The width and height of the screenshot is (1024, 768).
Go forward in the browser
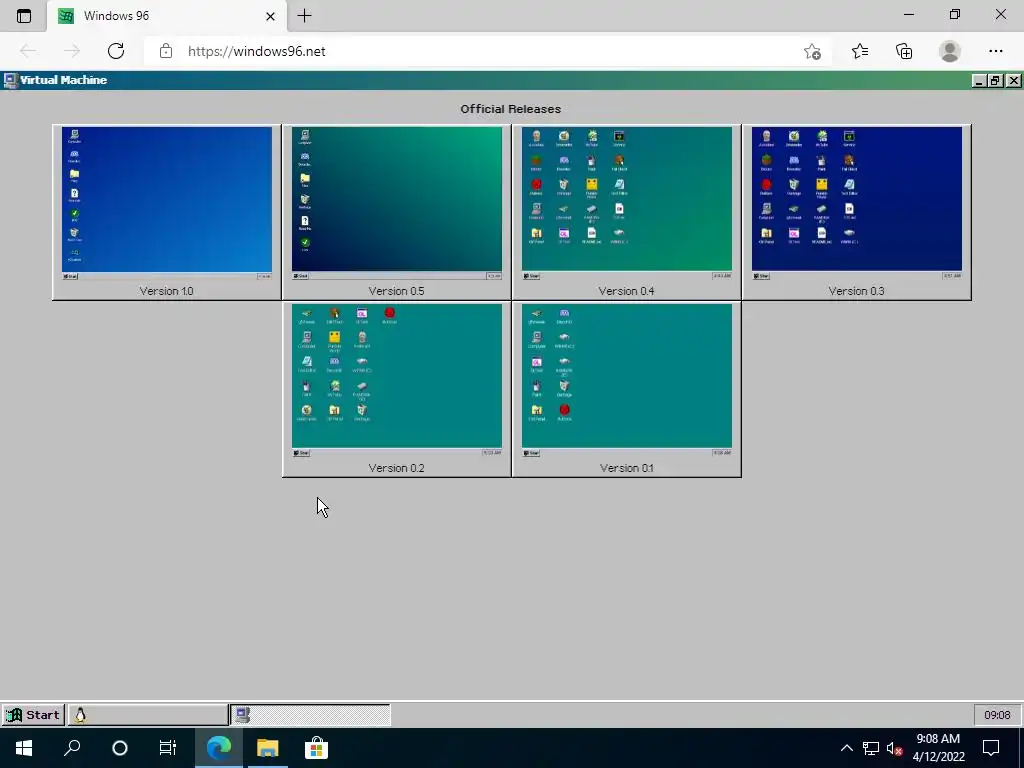click(x=72, y=51)
